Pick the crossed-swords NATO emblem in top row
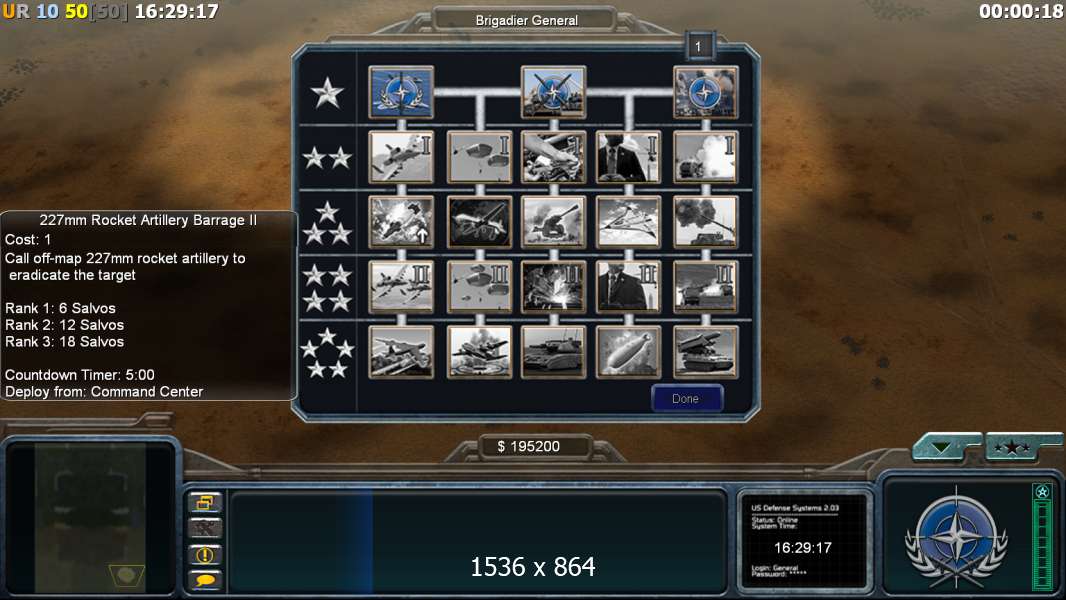Viewport: 1066px width, 600px height. pos(553,92)
